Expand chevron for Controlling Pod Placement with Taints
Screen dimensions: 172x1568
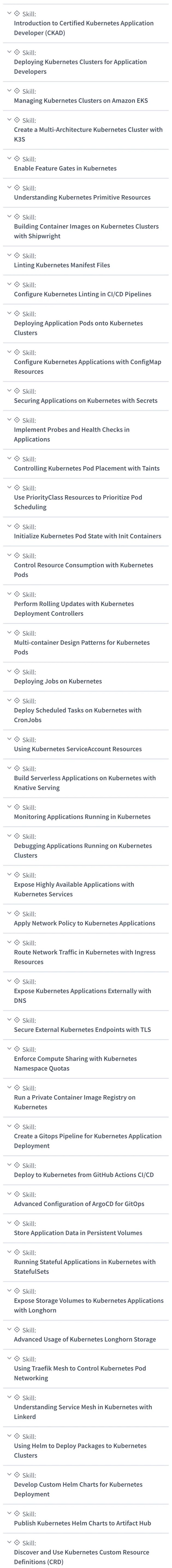[9, 458]
